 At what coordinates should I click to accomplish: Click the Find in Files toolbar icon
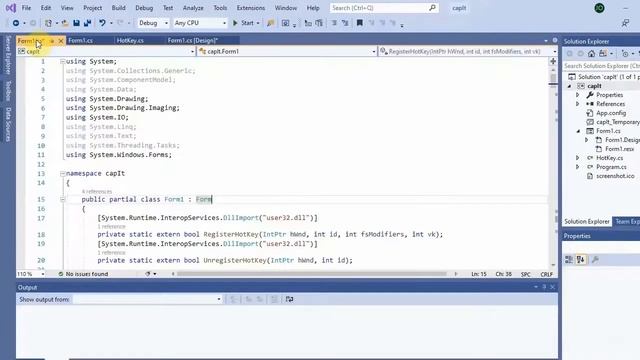[x=270, y=23]
